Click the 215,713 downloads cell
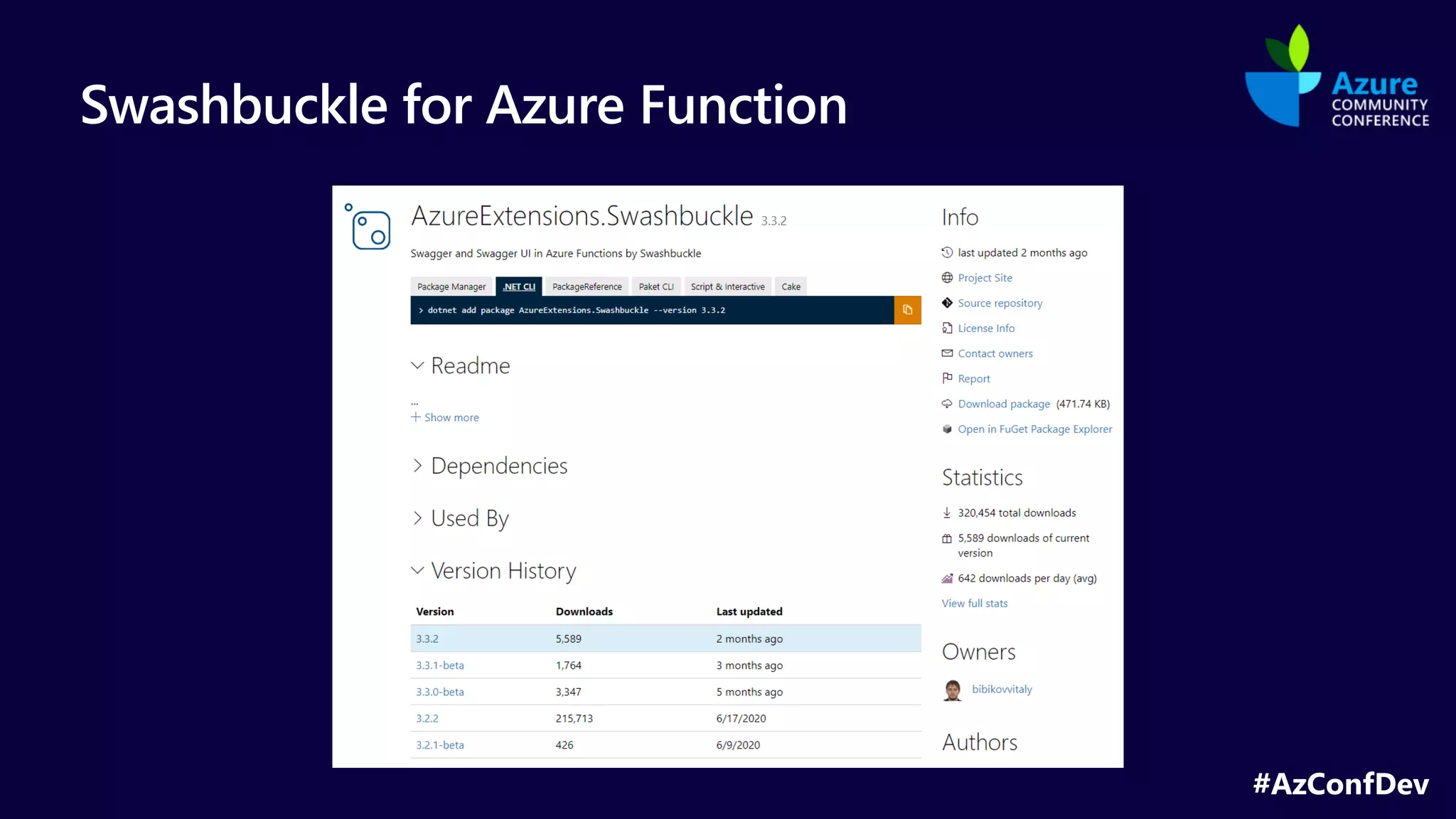Screen dimensions: 1456x819 [x=574, y=719]
